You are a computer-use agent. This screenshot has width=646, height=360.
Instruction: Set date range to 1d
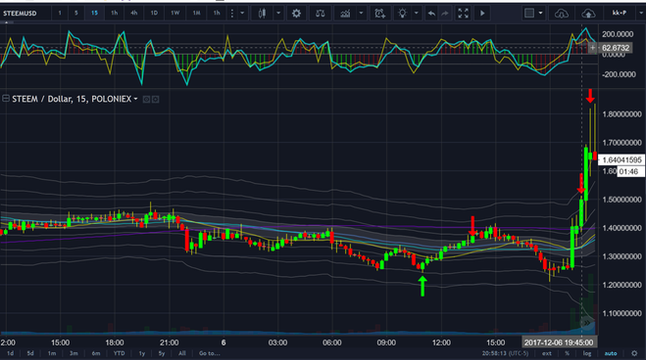(x=10, y=353)
